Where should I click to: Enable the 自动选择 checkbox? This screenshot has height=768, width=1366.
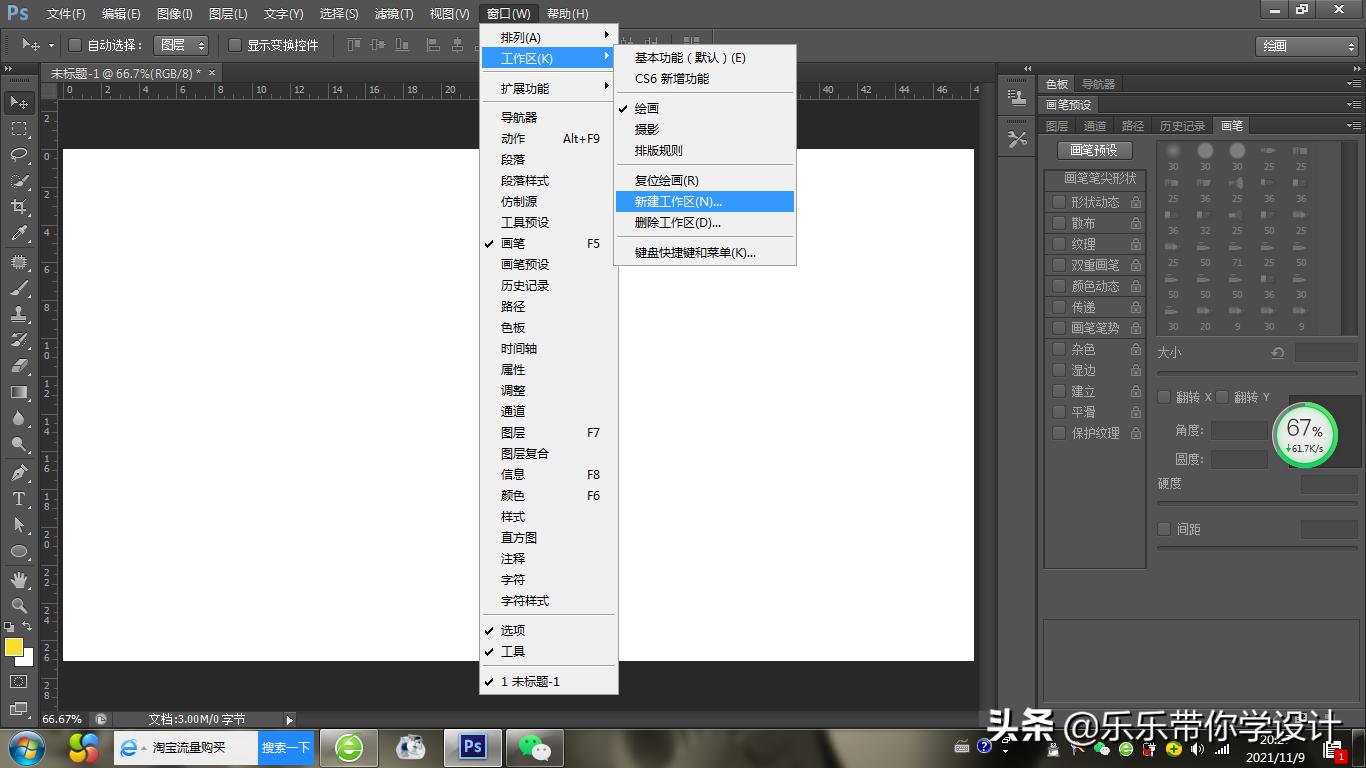(75, 45)
